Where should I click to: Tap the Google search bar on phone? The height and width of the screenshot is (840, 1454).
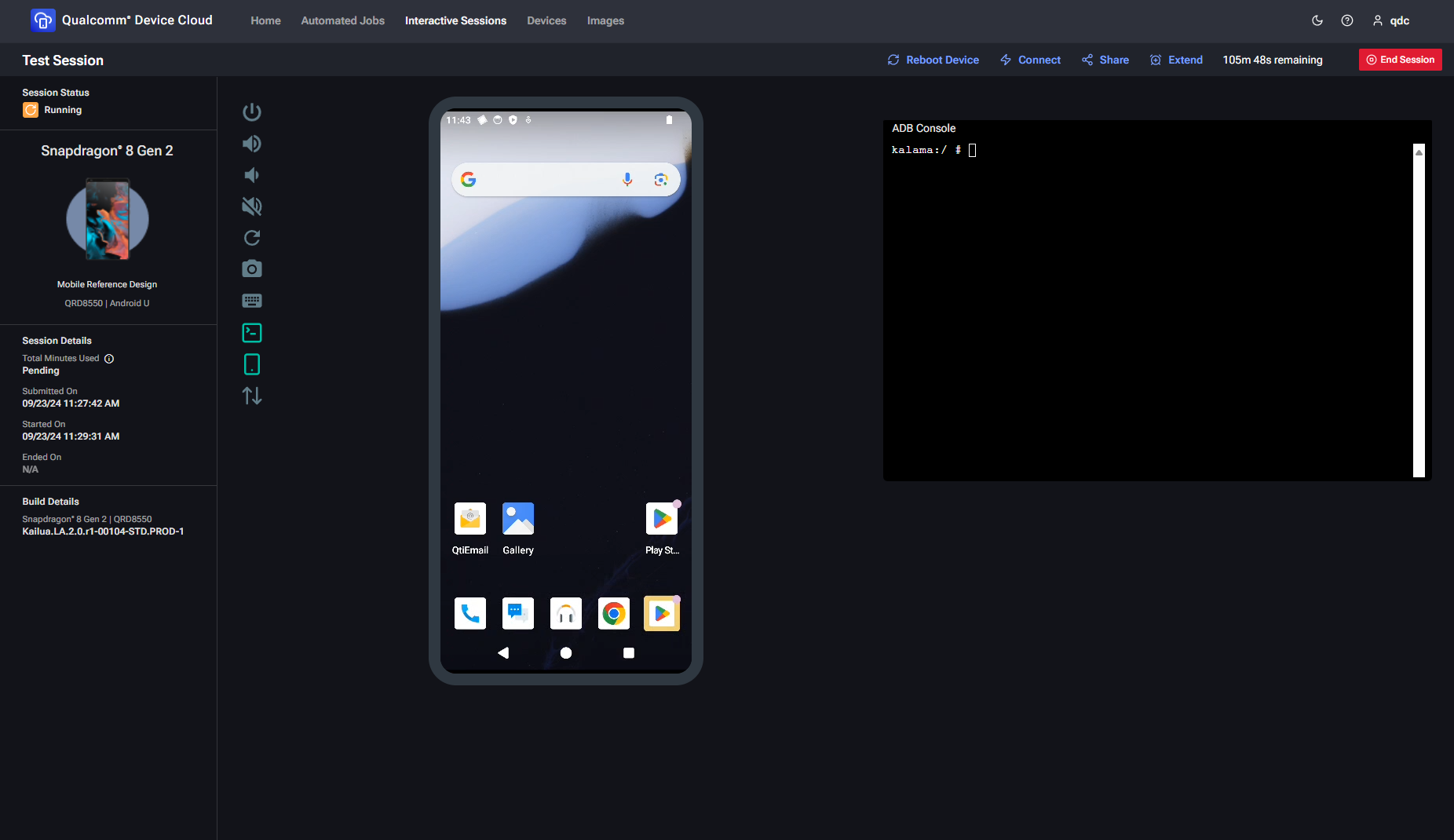point(565,180)
